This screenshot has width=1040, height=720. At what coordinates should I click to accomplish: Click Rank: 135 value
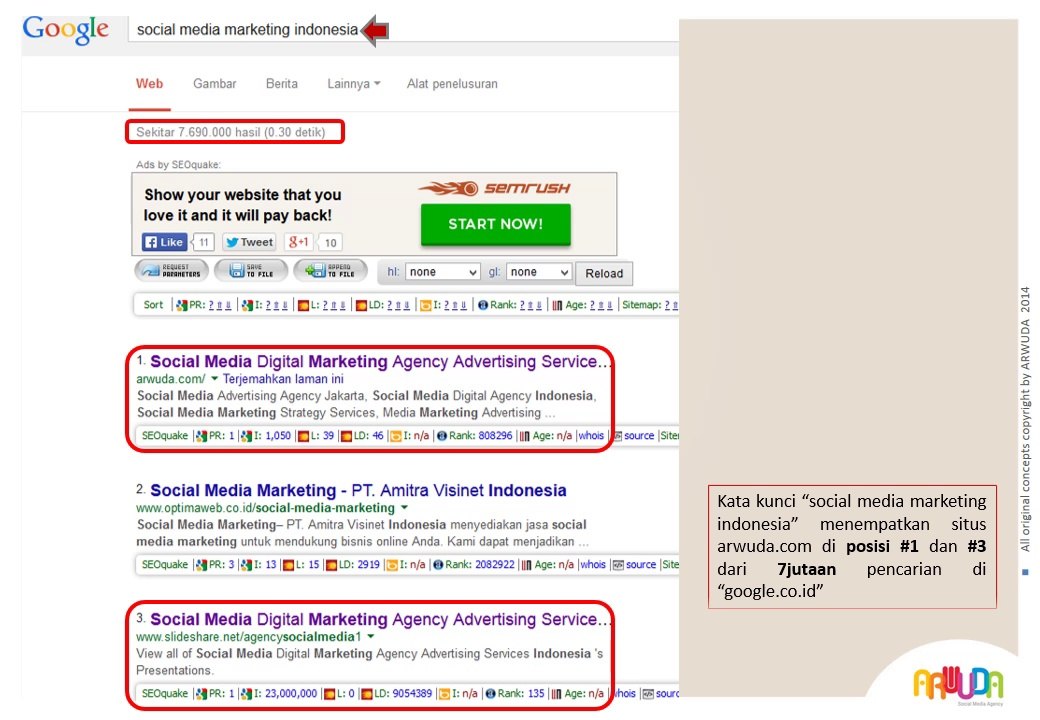[521, 693]
